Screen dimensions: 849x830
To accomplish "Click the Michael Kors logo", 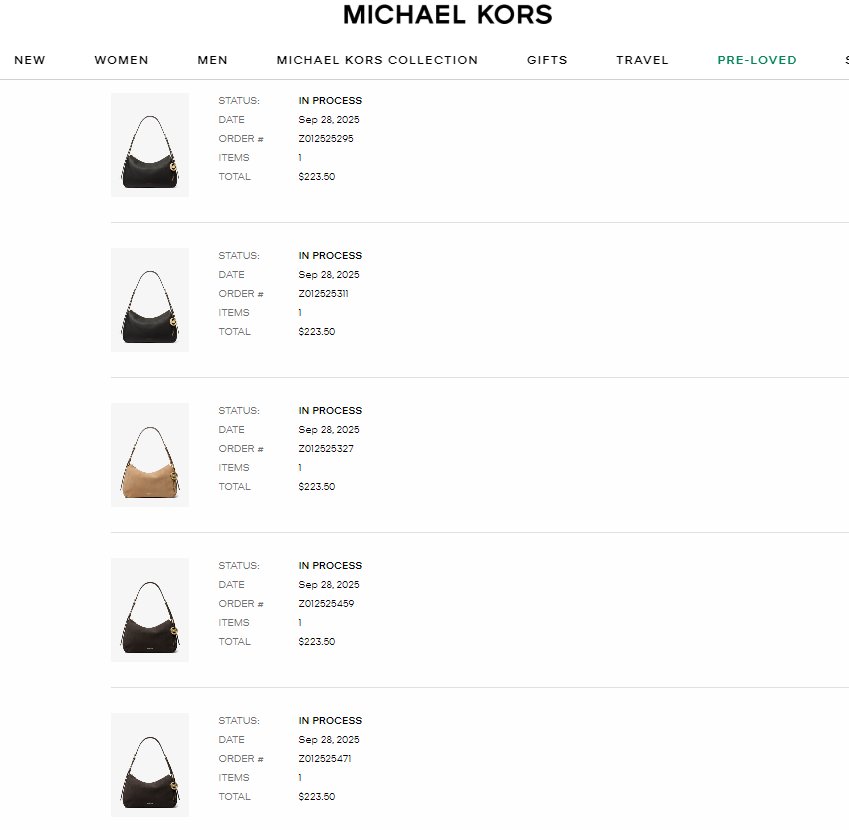I will 448,15.
